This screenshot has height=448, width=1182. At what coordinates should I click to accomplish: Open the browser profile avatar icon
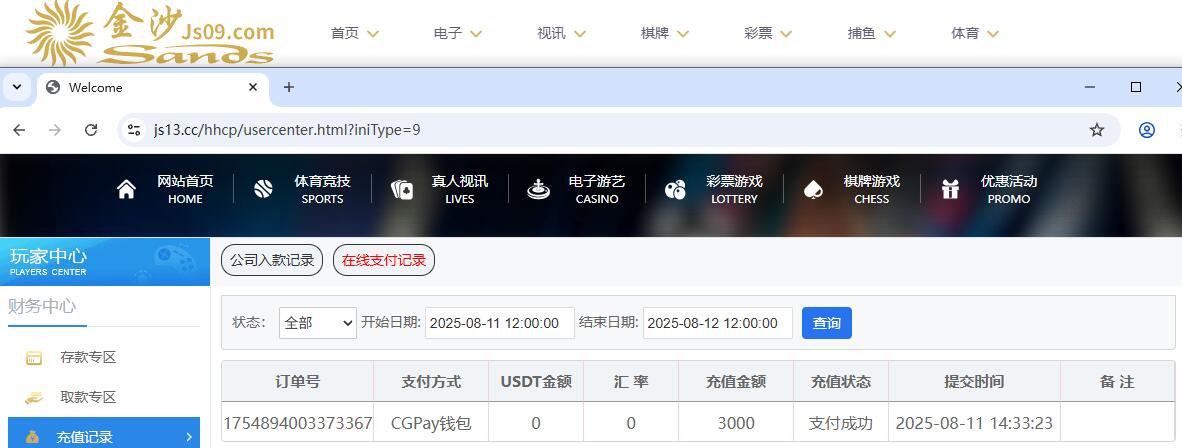(1147, 130)
